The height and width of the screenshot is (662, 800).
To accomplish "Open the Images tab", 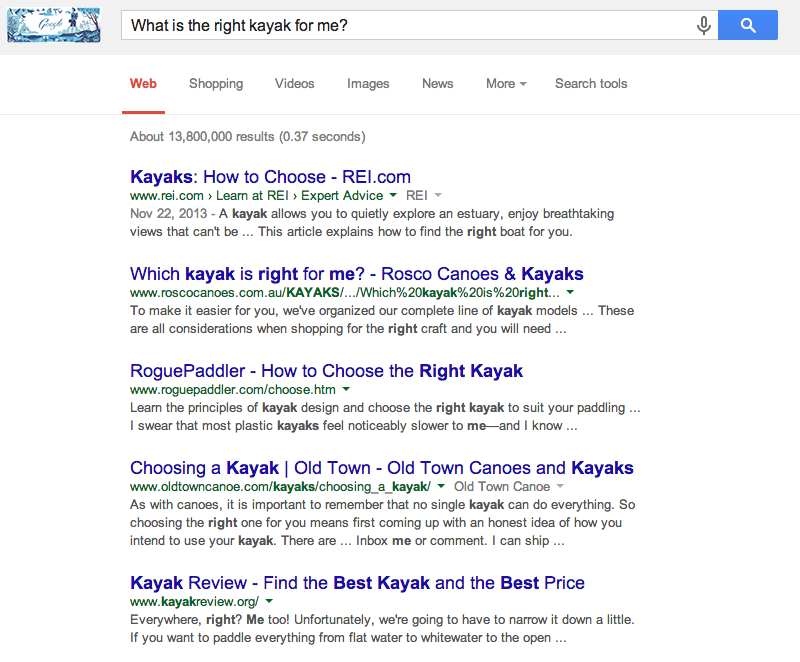I will [368, 84].
